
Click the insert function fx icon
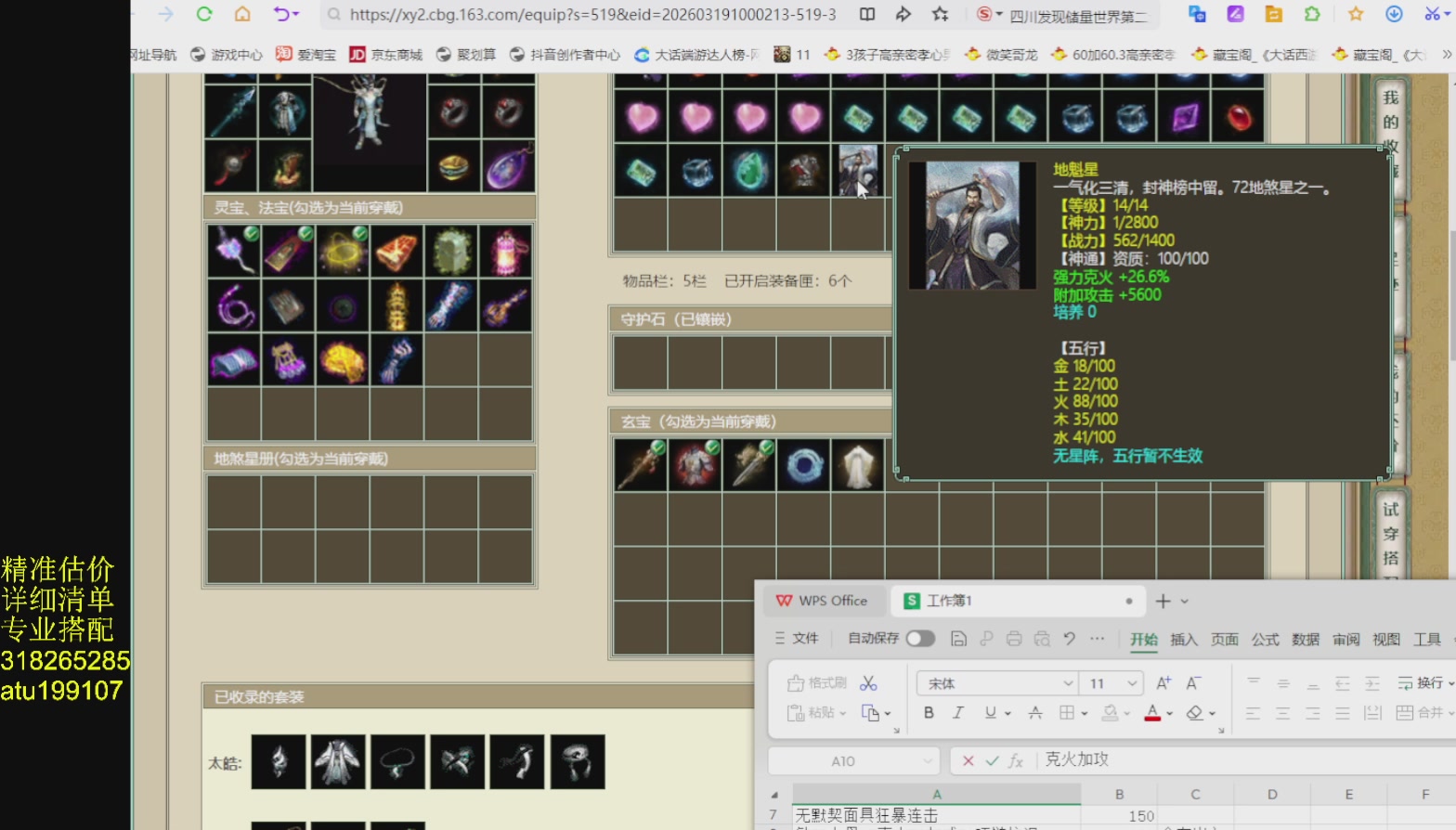pyautogui.click(x=1016, y=760)
